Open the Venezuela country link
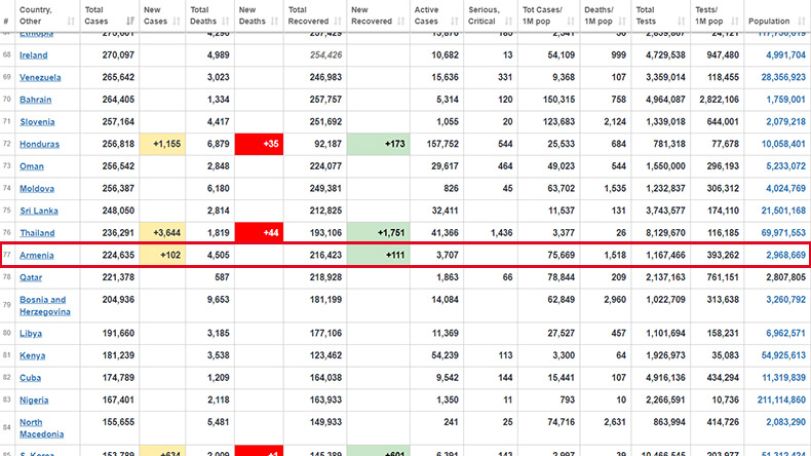The image size is (811, 456). (x=40, y=78)
